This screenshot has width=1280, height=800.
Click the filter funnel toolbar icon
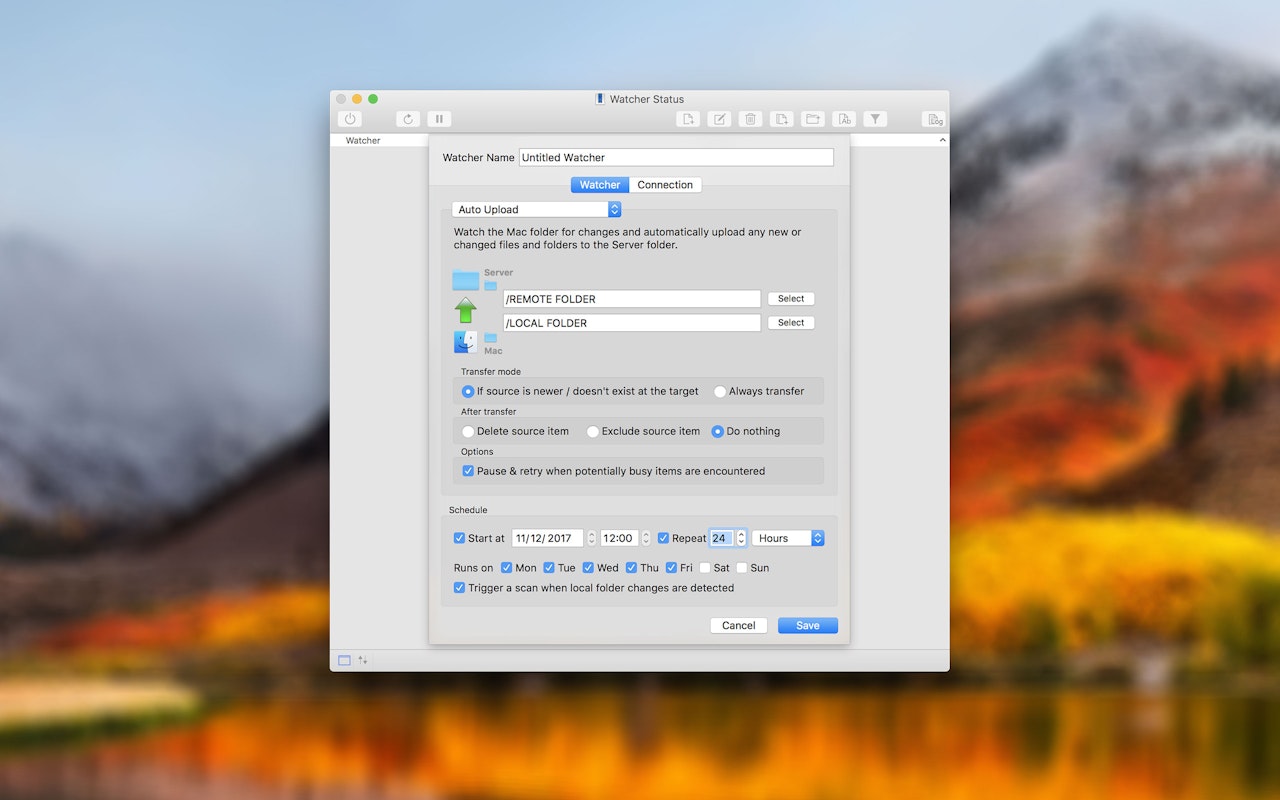pos(875,119)
